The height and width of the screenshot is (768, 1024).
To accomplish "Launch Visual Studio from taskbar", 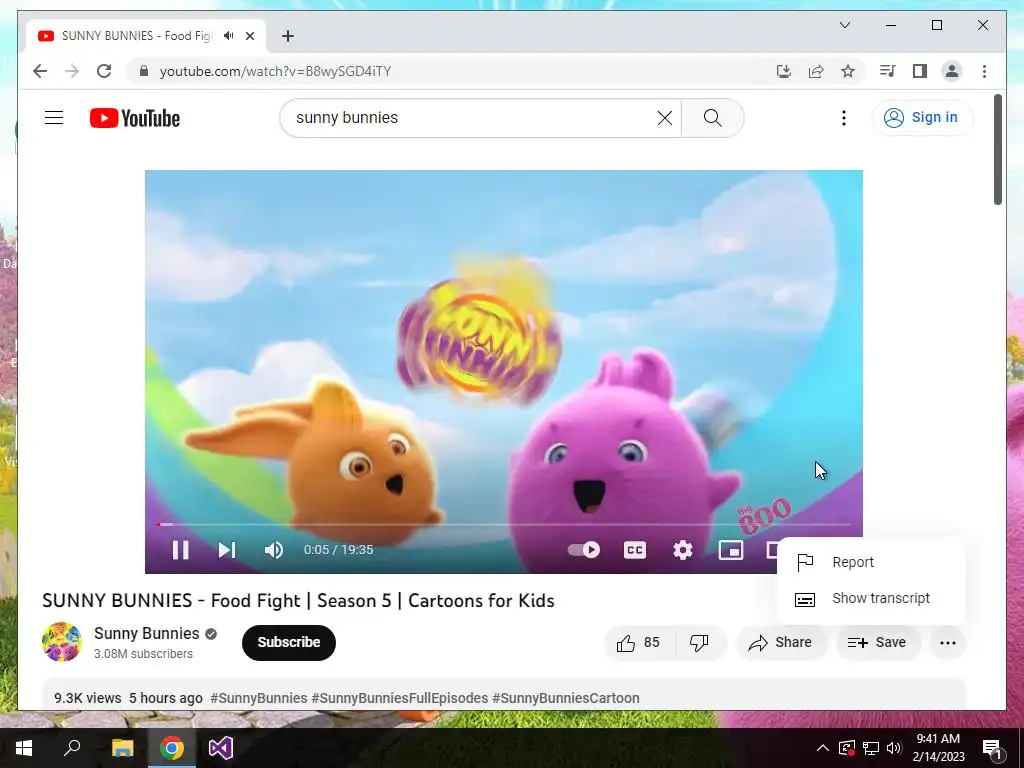I will 221,748.
